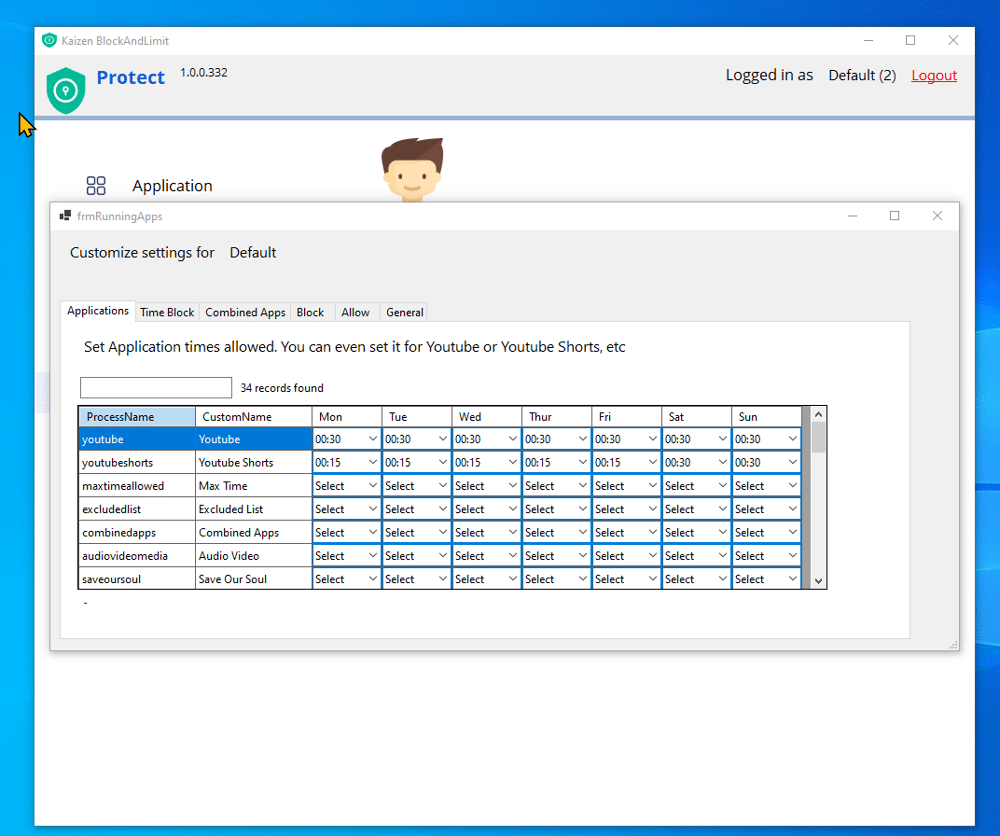The image size is (1000, 836).
Task: Click the green Protect shield logo
Action: click(x=66, y=90)
